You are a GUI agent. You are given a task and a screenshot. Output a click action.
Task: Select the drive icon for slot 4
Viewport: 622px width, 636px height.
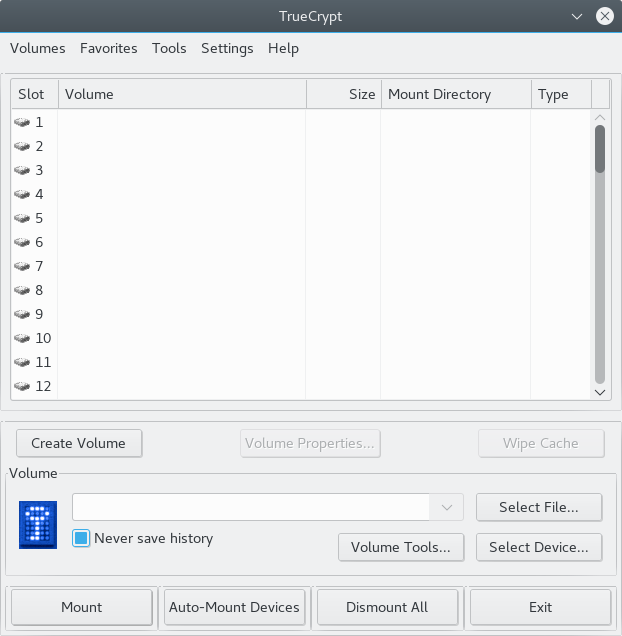coord(22,194)
